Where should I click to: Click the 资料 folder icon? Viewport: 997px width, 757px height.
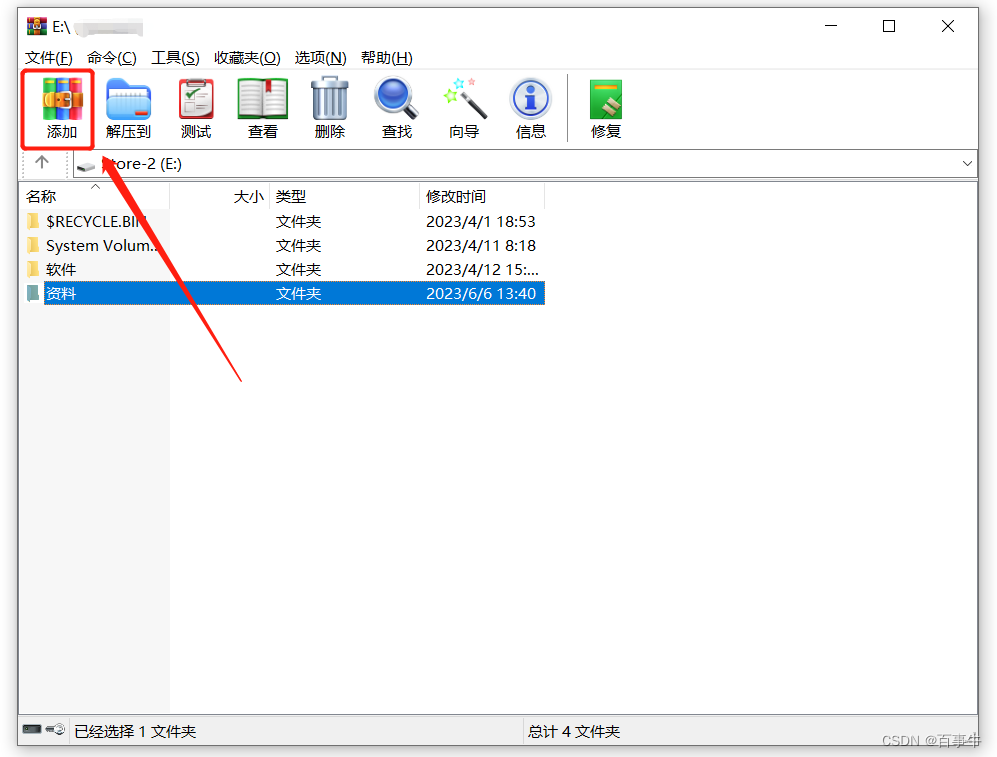33,294
